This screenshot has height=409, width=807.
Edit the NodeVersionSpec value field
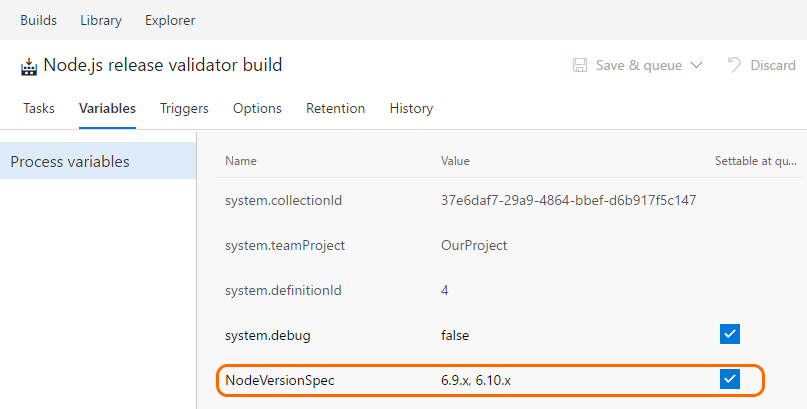point(481,380)
